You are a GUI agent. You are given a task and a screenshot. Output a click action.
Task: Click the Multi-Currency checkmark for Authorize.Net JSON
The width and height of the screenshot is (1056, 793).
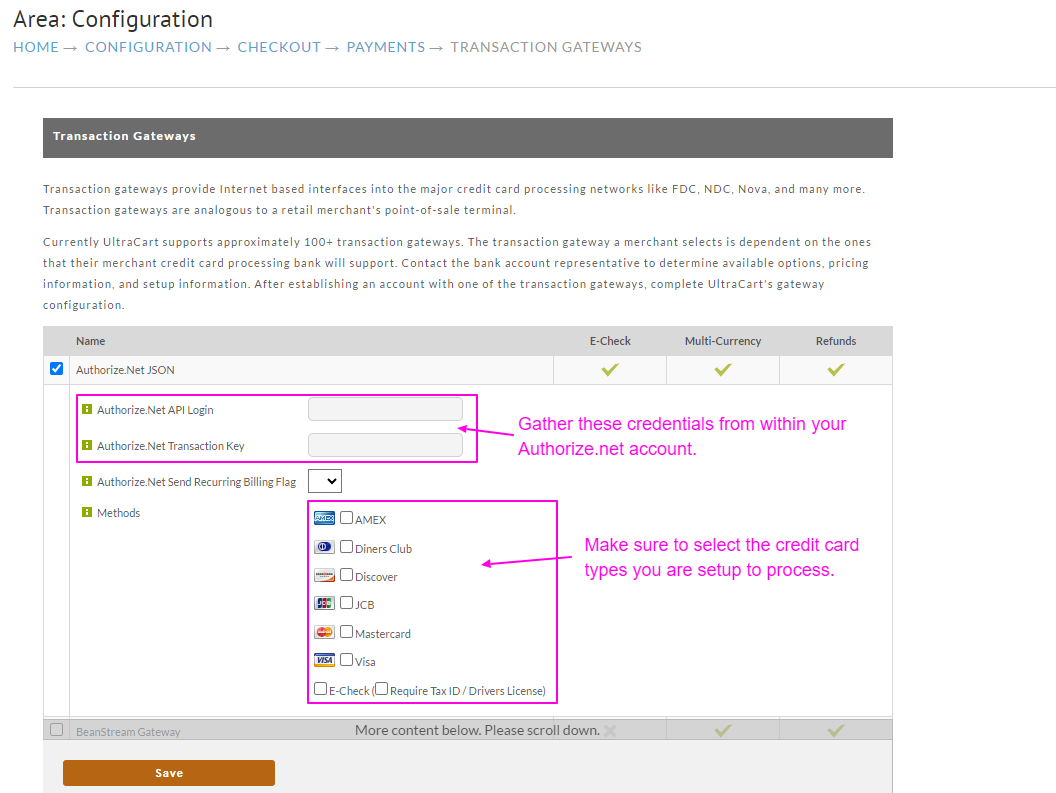tap(723, 369)
